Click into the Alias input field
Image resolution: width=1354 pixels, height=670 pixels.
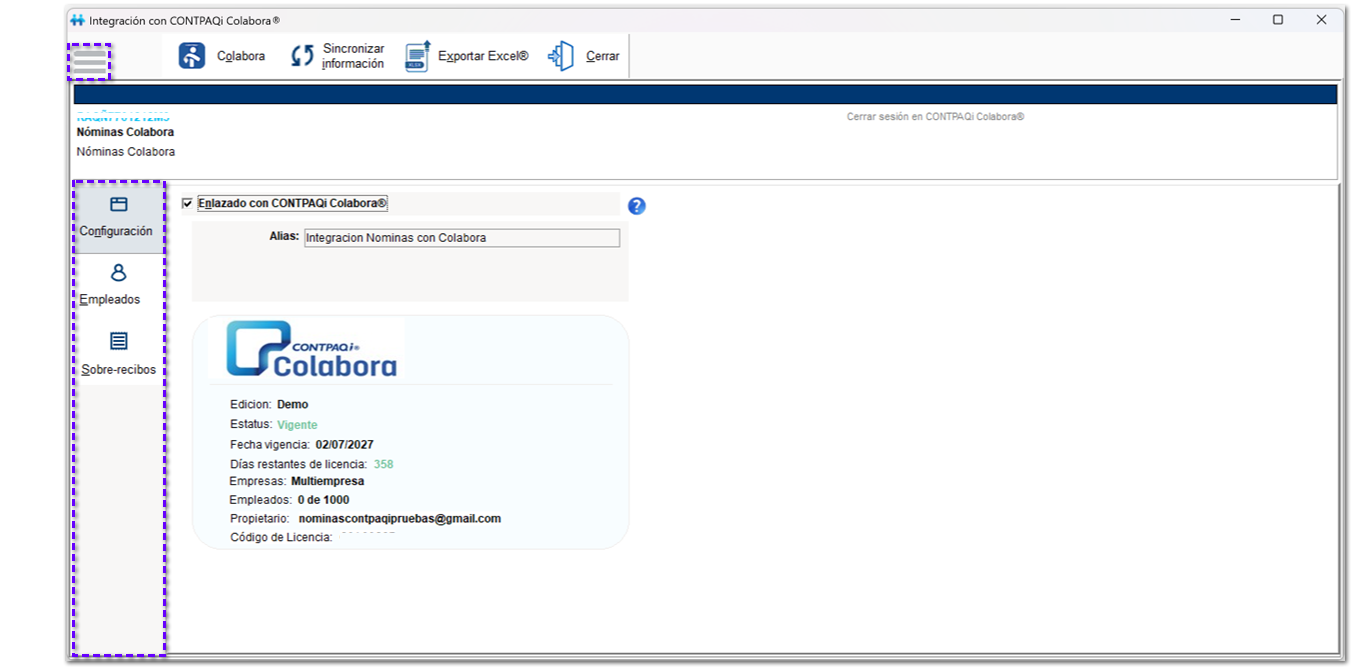tap(462, 238)
